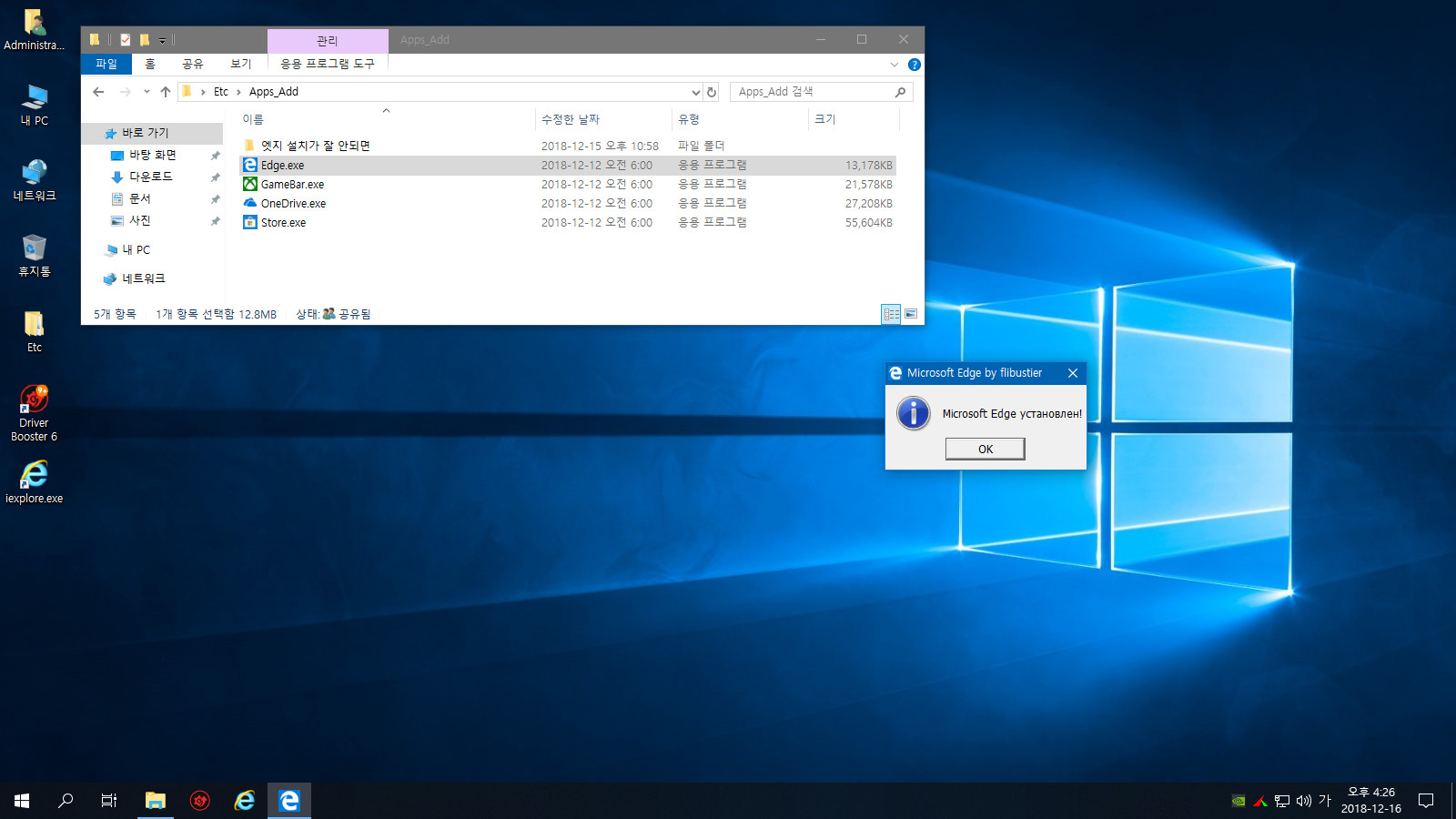Screen dimensions: 1456x819
Task: Open taskbar search magnifier
Action: pyautogui.click(x=66, y=801)
